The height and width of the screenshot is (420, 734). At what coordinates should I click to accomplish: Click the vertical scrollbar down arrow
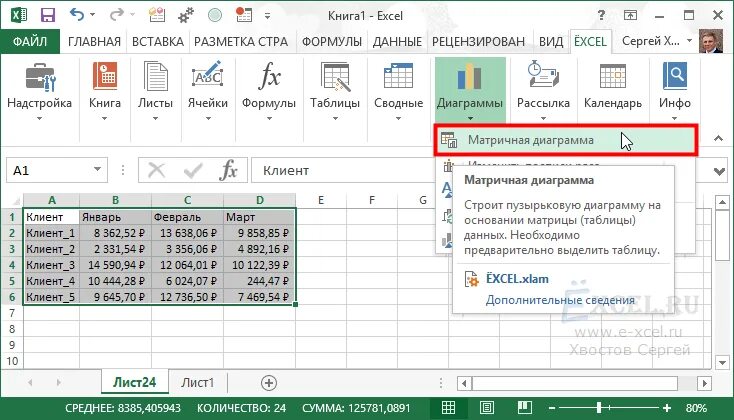pyautogui.click(x=722, y=361)
